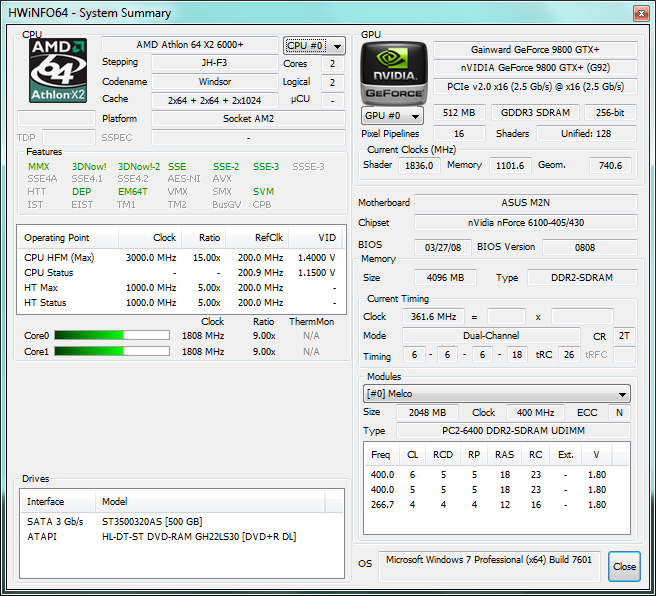Click the Interface column header in Drives
The image size is (656, 596).
coord(58,501)
